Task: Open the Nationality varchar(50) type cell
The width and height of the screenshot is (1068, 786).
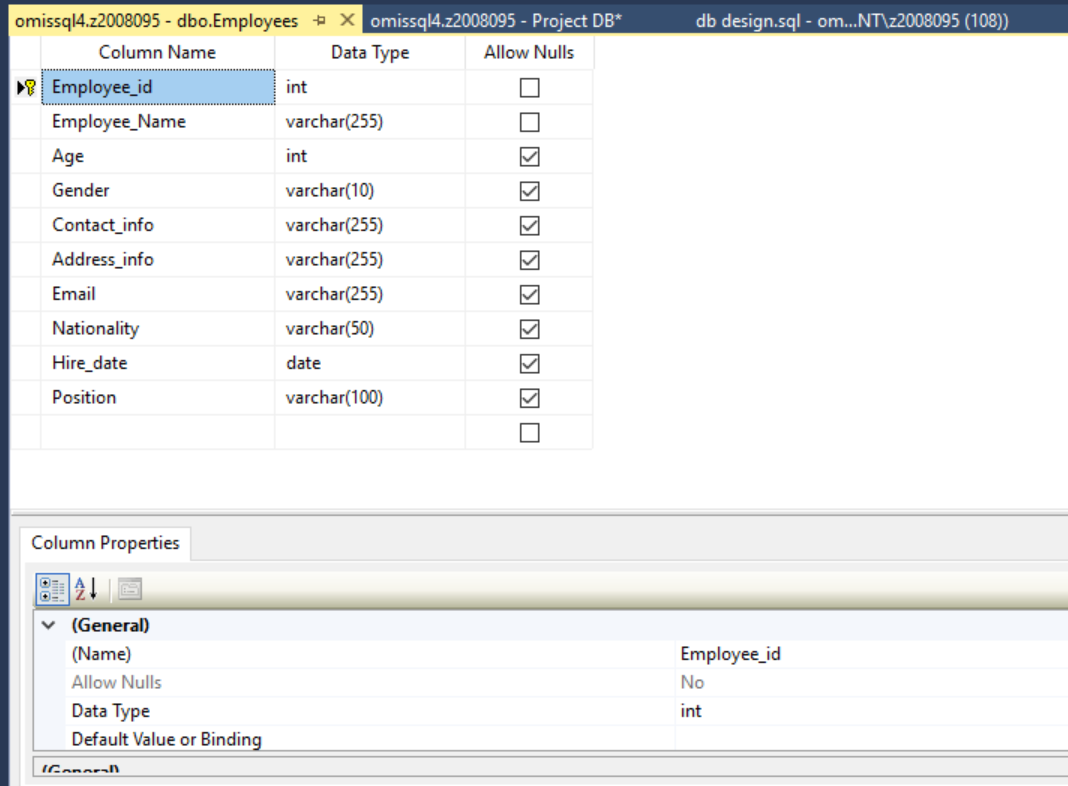Action: tap(369, 329)
